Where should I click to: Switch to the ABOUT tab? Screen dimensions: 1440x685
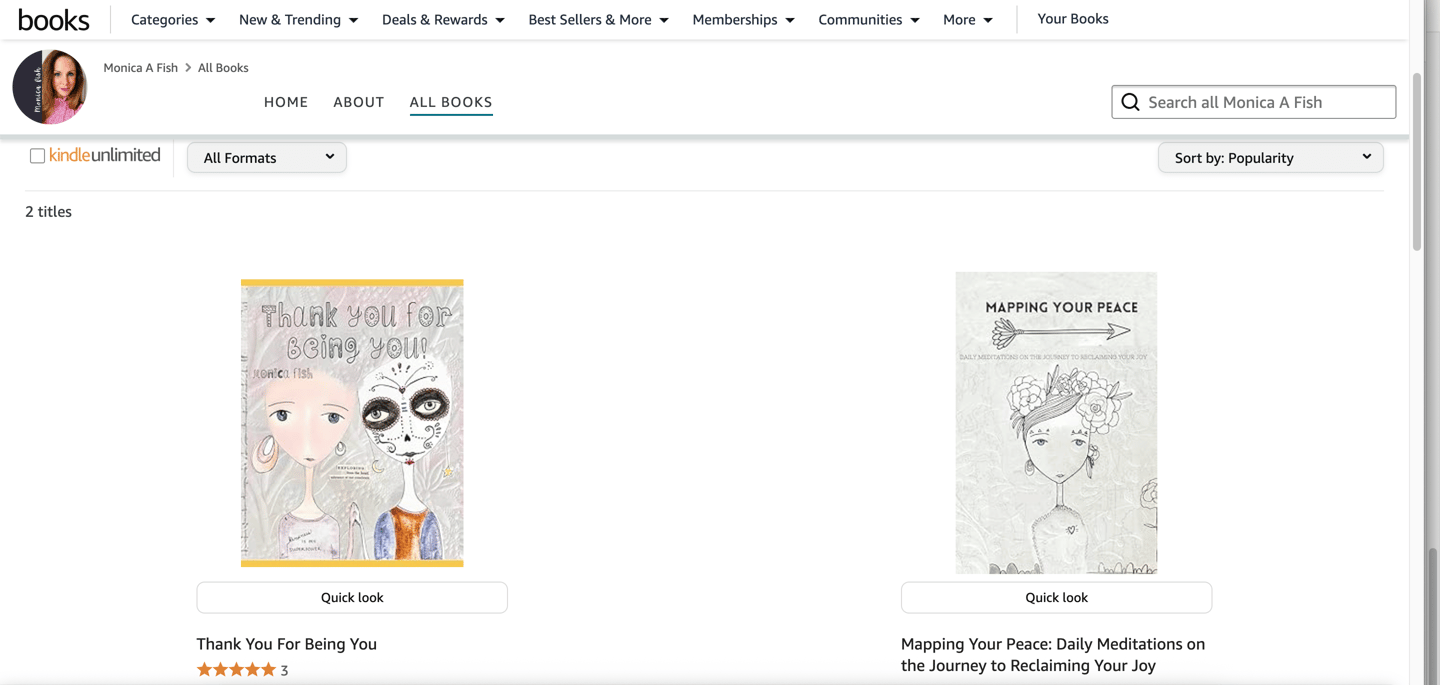pos(359,102)
